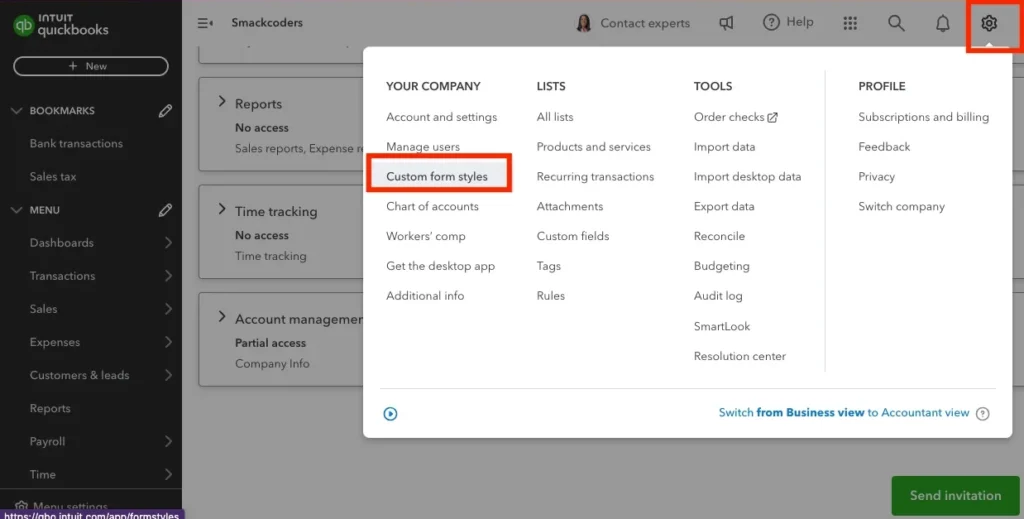
Task: Open Bank transactions bookmark
Action: [x=76, y=144]
